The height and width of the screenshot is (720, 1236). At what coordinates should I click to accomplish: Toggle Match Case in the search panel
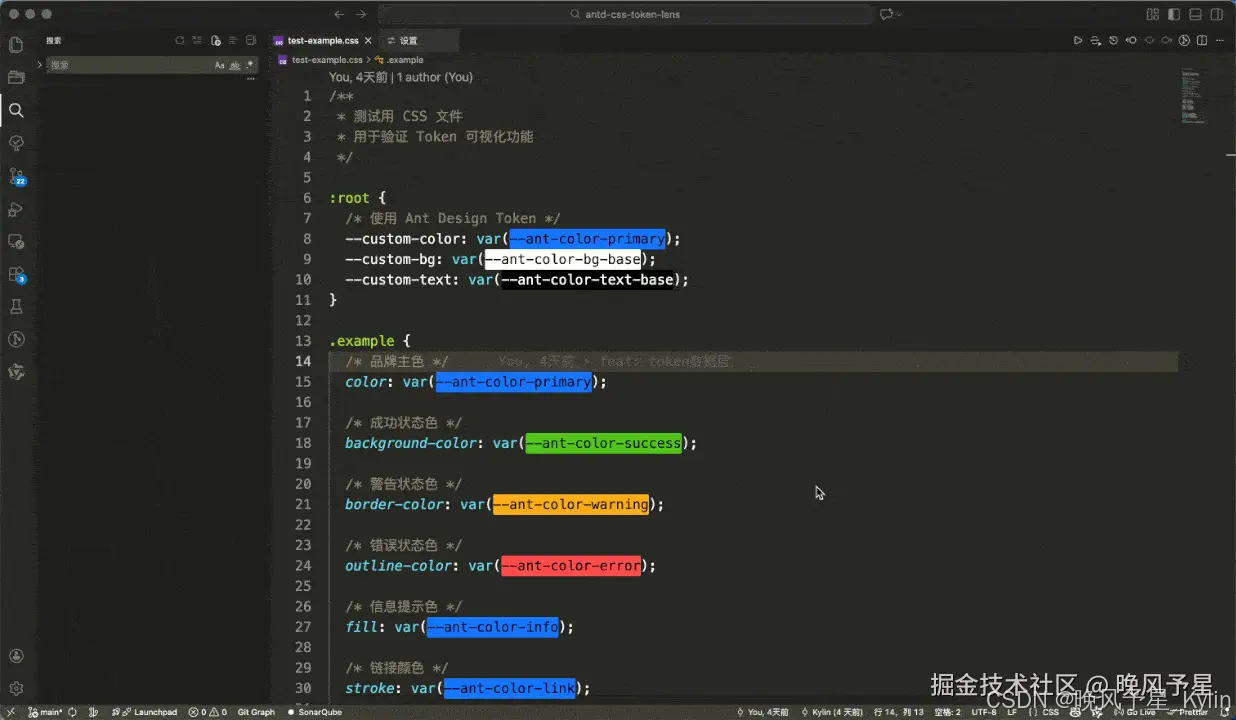220,64
